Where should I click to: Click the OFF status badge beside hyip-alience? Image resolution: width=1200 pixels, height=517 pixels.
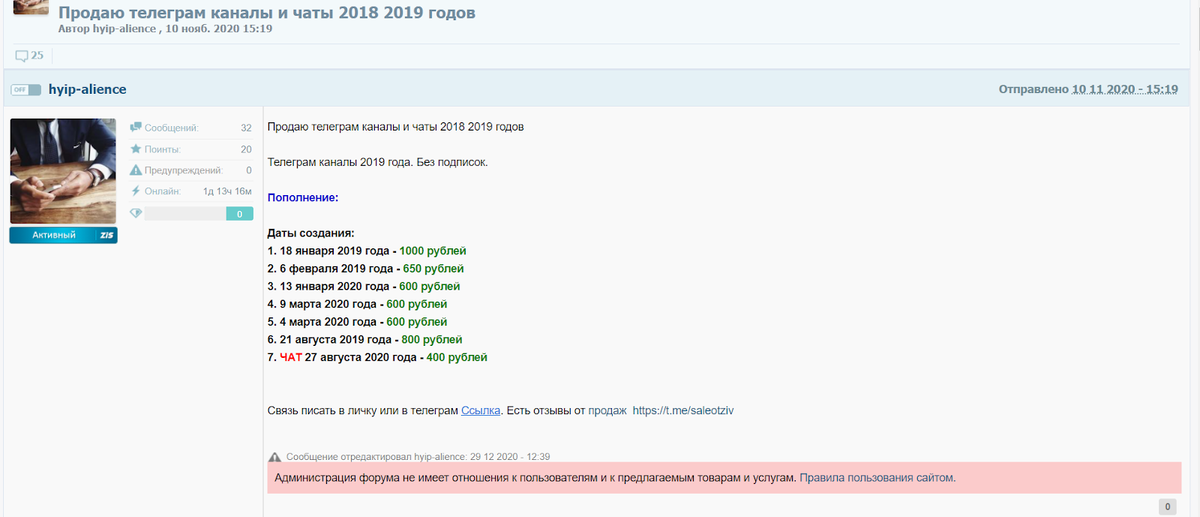(x=25, y=90)
